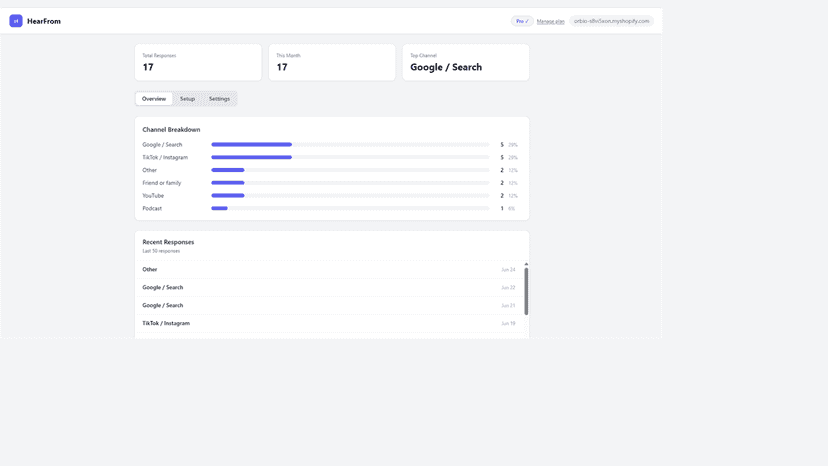Click the HearFrom app title

(x=44, y=21)
